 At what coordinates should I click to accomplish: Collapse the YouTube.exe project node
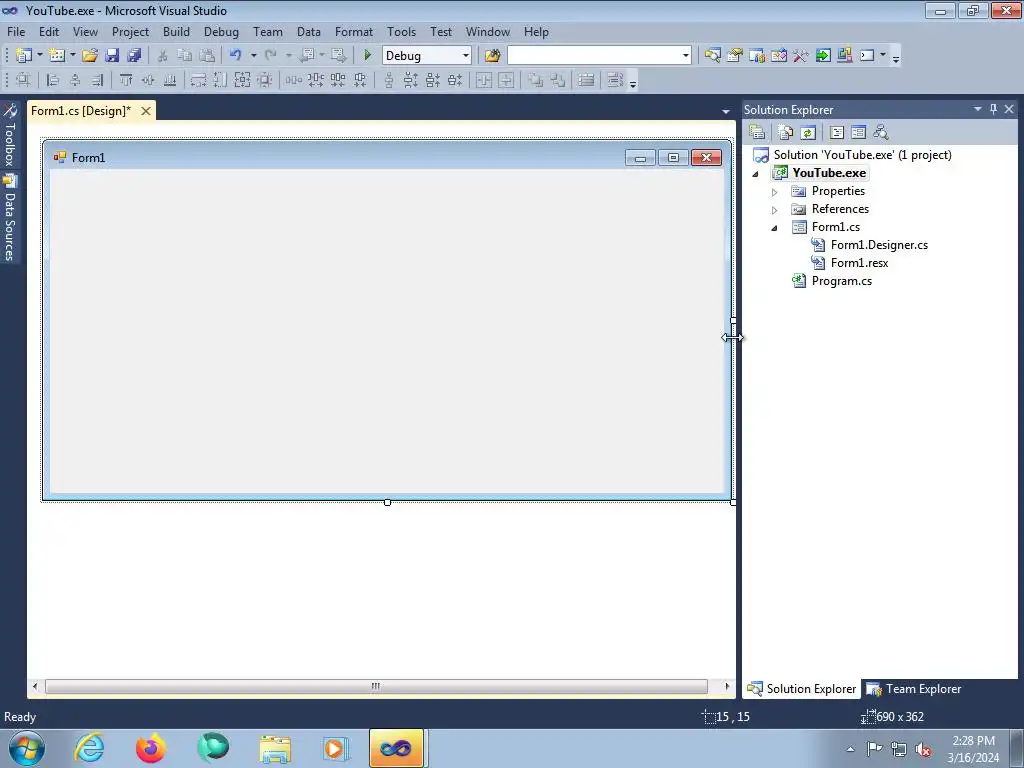coord(756,174)
